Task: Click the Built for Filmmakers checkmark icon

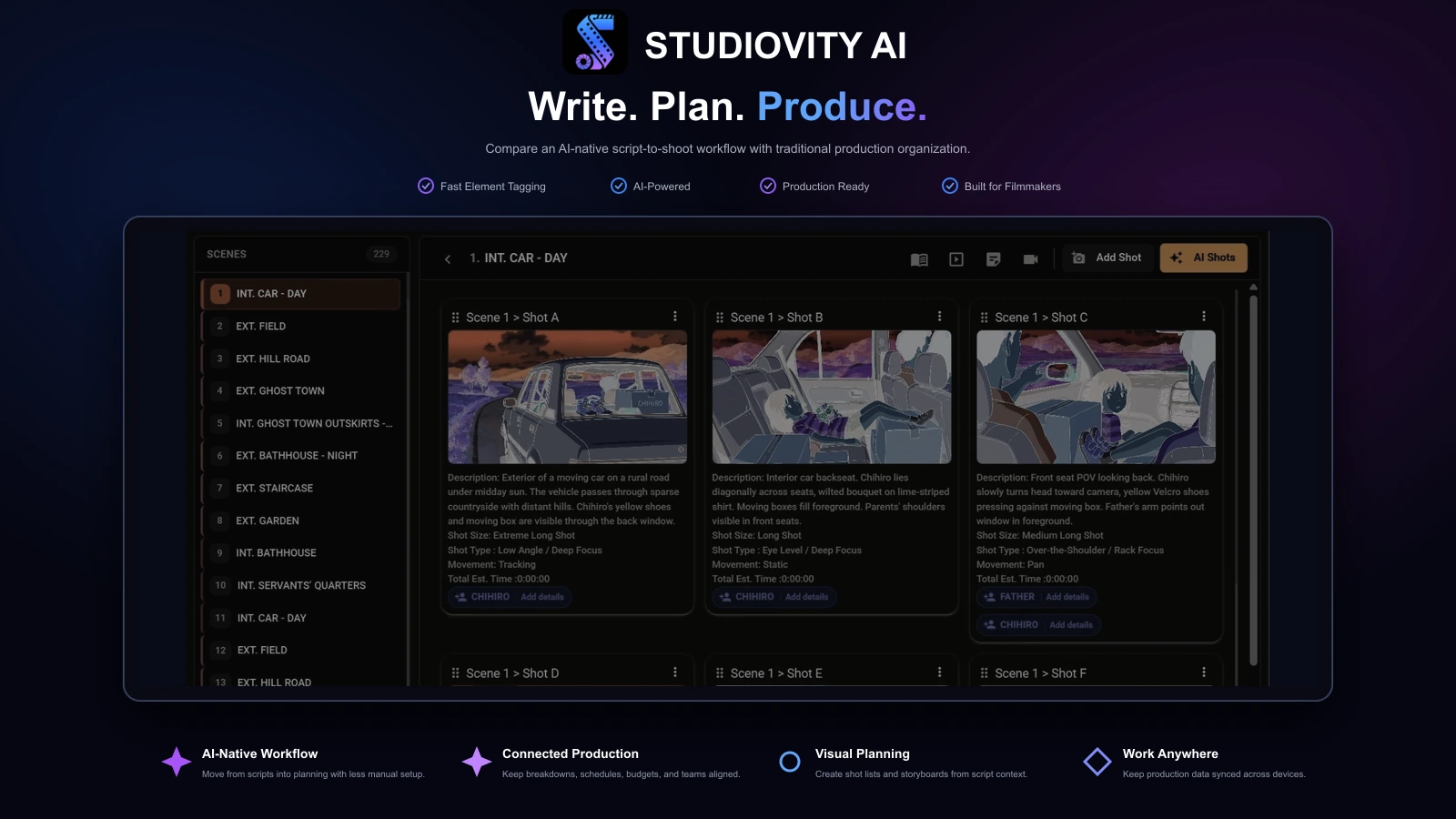Action: (950, 186)
